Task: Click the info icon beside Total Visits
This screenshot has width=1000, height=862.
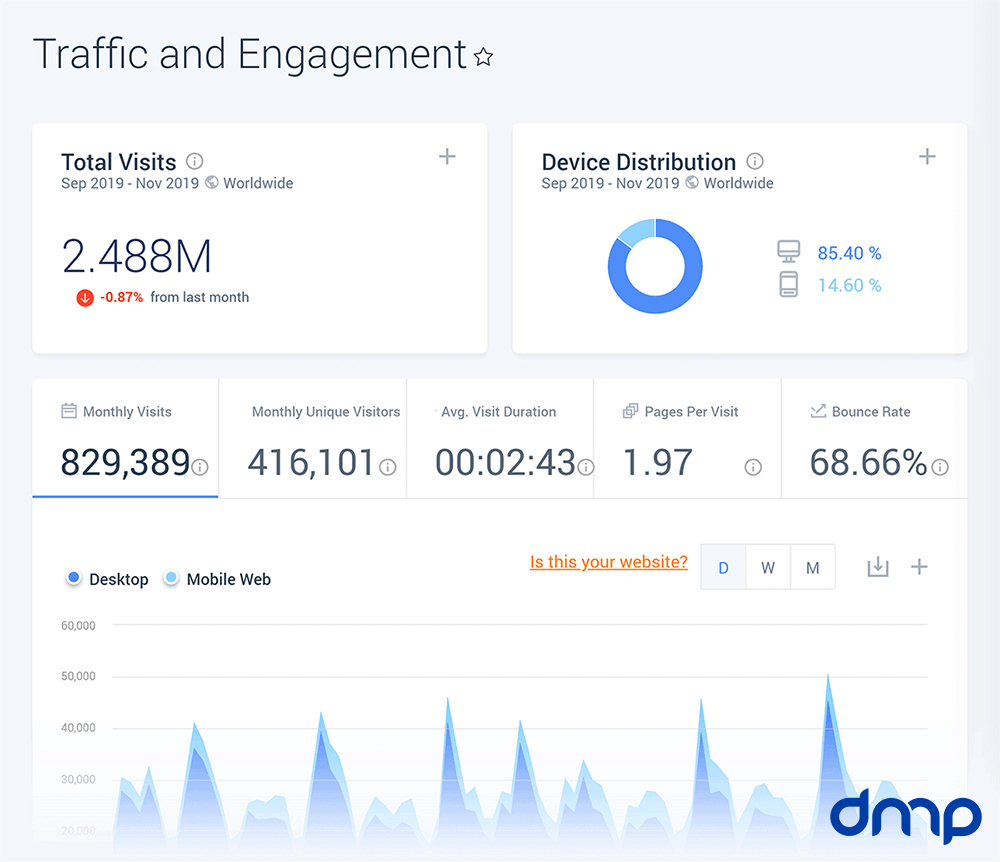Action: [x=195, y=161]
